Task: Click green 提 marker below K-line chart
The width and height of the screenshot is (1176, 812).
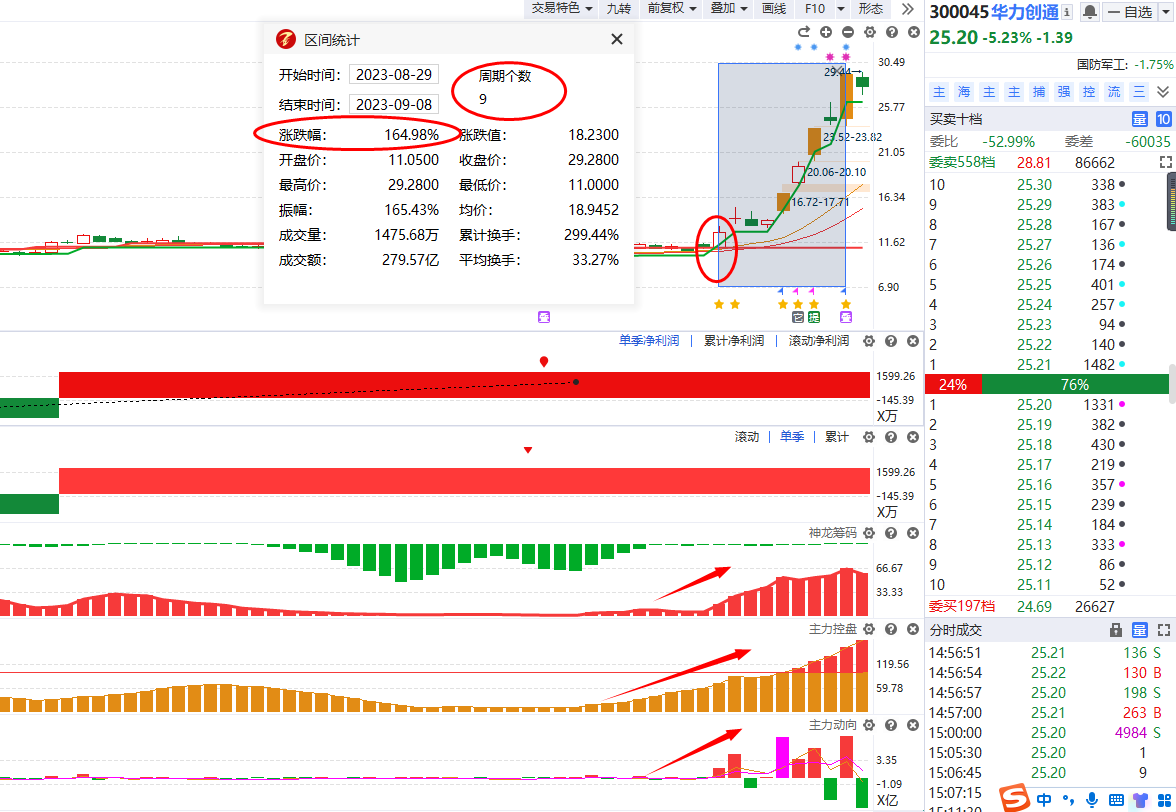Action: coord(814,317)
